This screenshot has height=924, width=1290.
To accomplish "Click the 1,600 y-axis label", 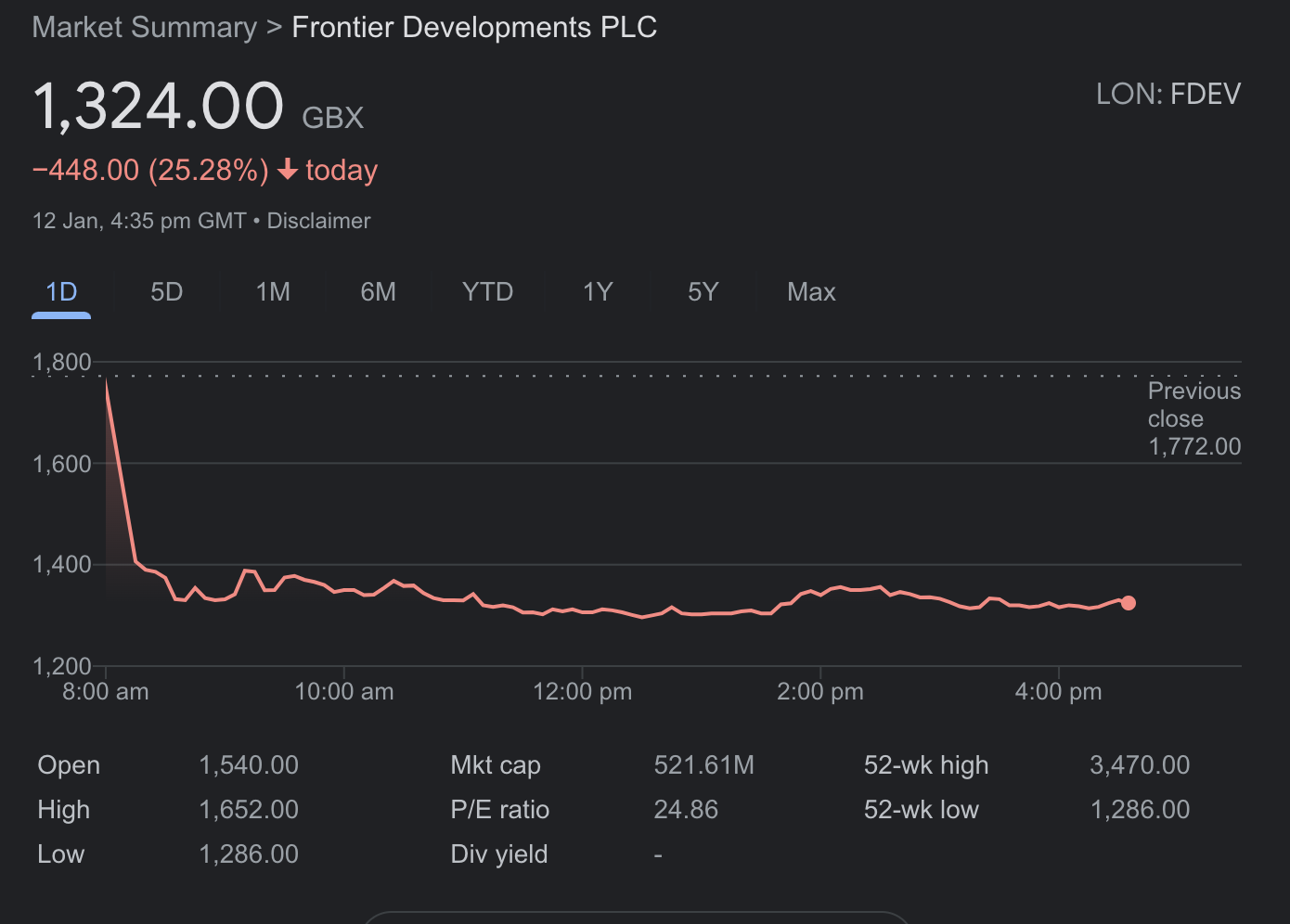I will pos(62,464).
